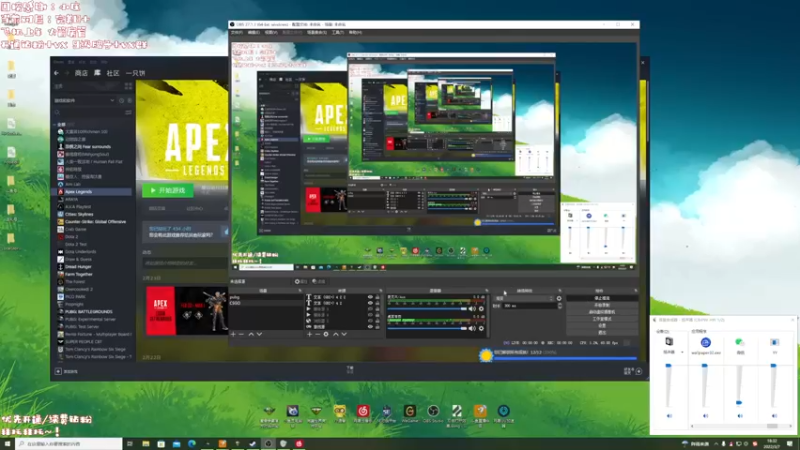The width and height of the screenshot is (800, 450).
Task: Open the Apex Legends news thumbnail
Action: point(187,311)
